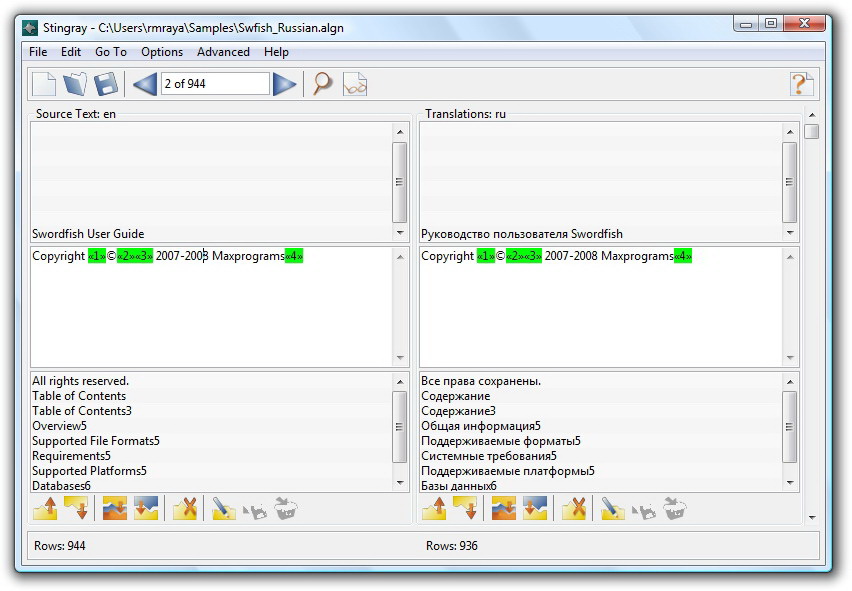
Task: Select 'Руководство пользователя Swordfish' translation row
Action: point(600,234)
